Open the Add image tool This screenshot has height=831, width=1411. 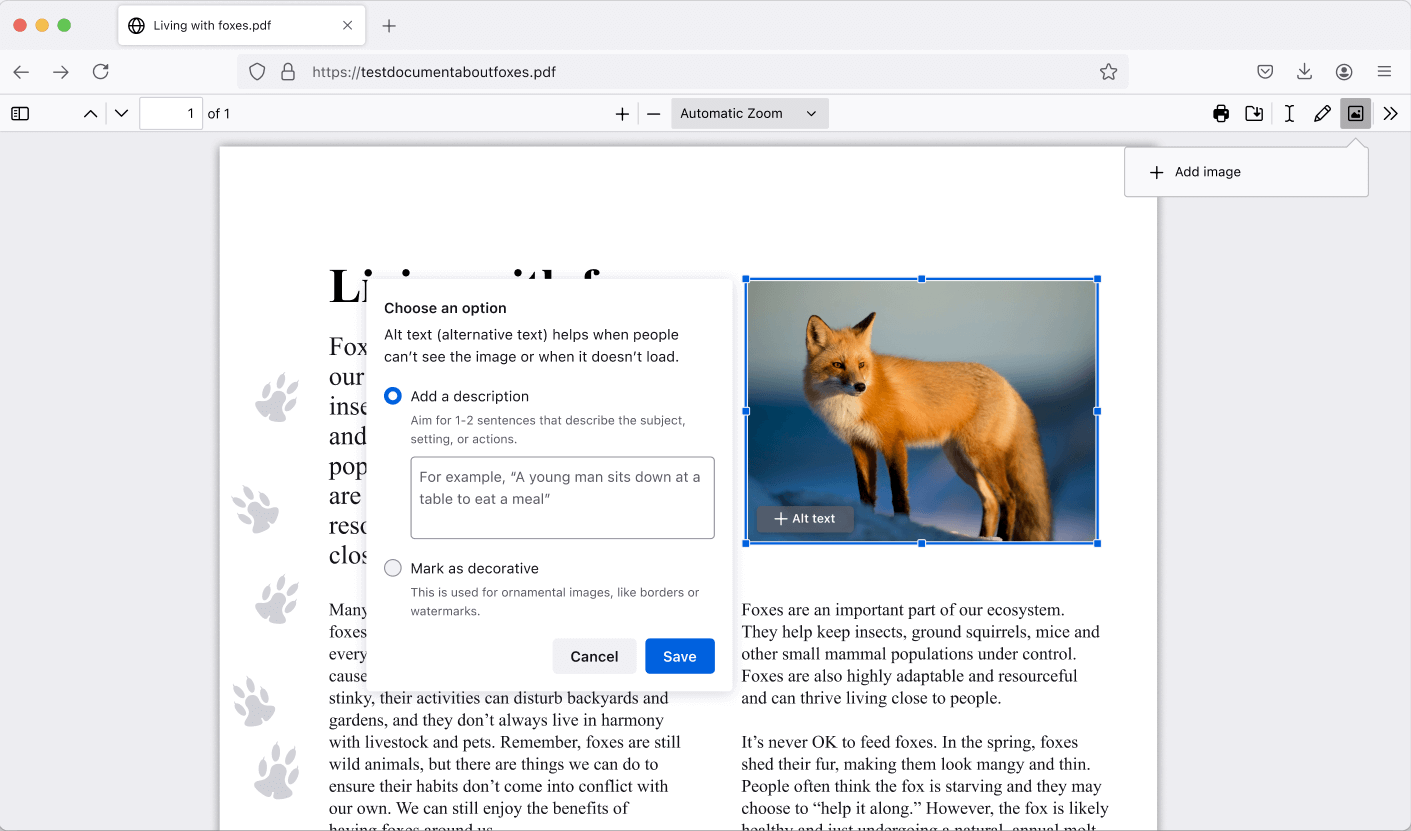pos(1355,113)
